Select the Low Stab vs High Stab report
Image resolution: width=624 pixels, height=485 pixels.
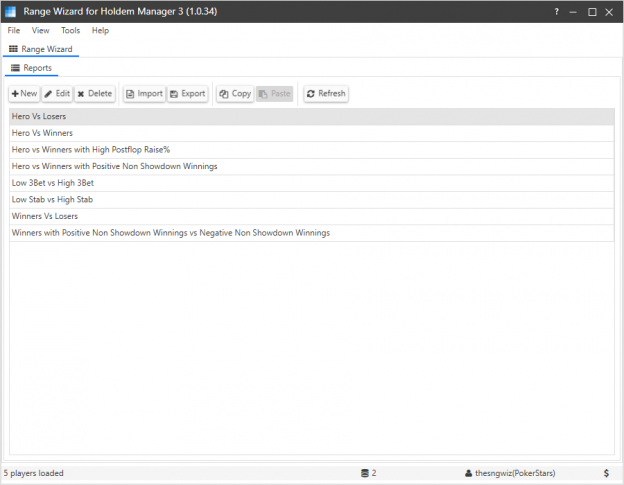click(x=312, y=200)
